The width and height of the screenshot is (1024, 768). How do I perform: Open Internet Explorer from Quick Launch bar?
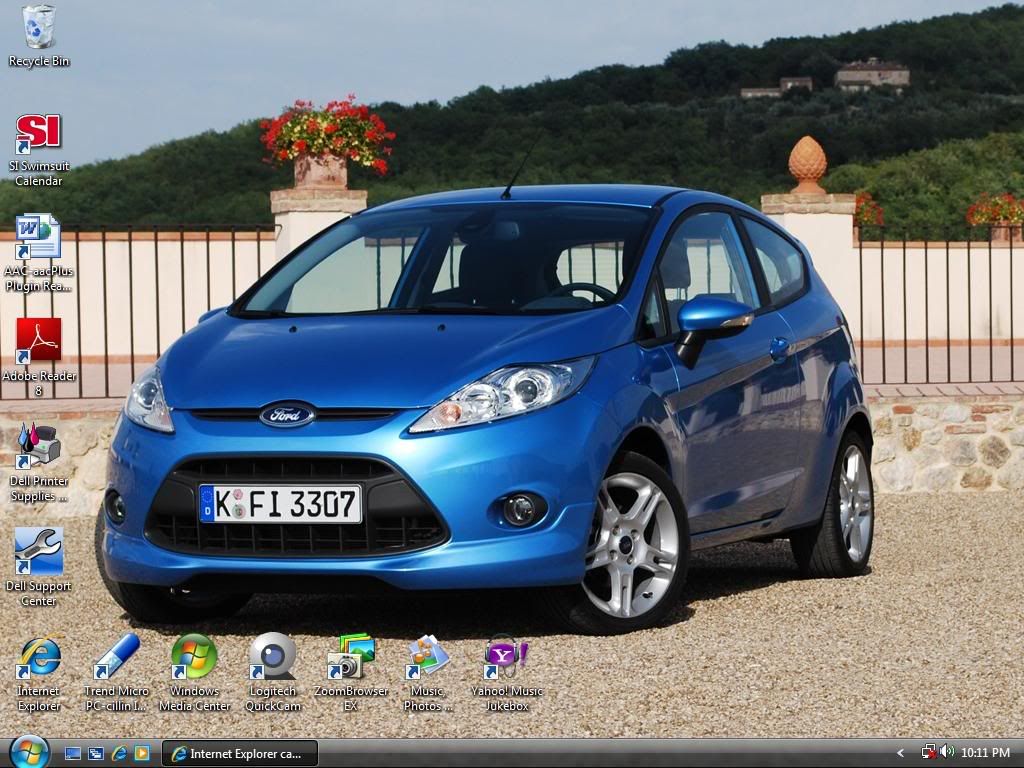[x=119, y=753]
